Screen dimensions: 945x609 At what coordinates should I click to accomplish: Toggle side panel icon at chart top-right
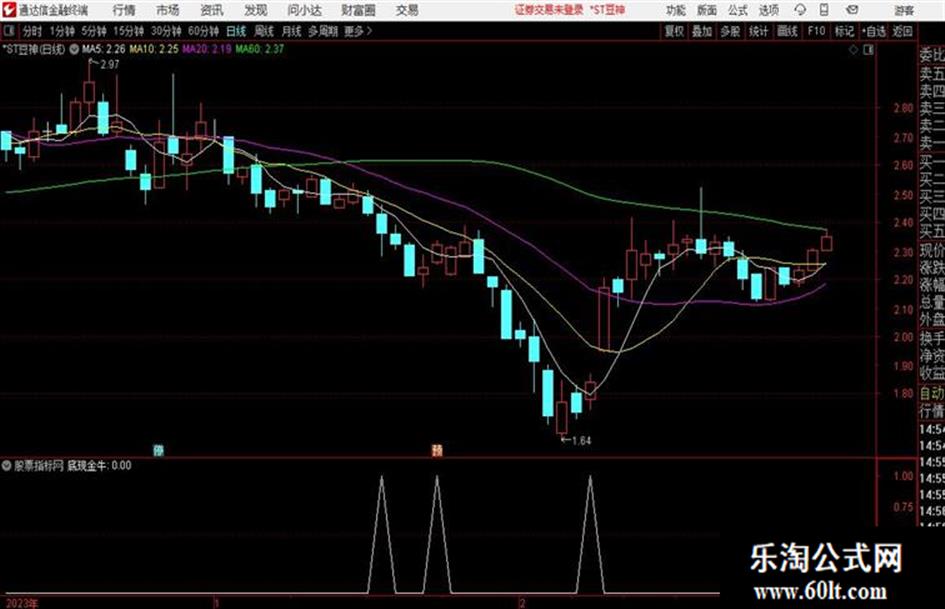click(868, 50)
